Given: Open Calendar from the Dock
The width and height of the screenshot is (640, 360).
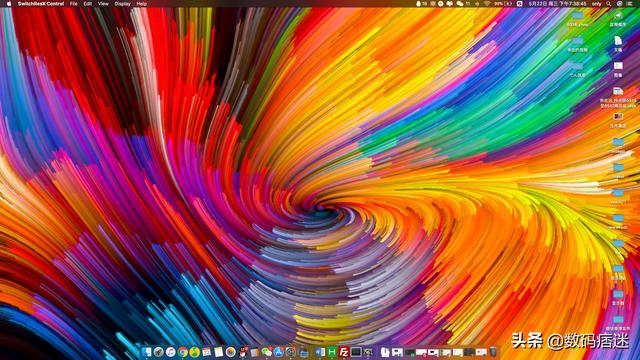Looking at the screenshot, I should (207, 352).
